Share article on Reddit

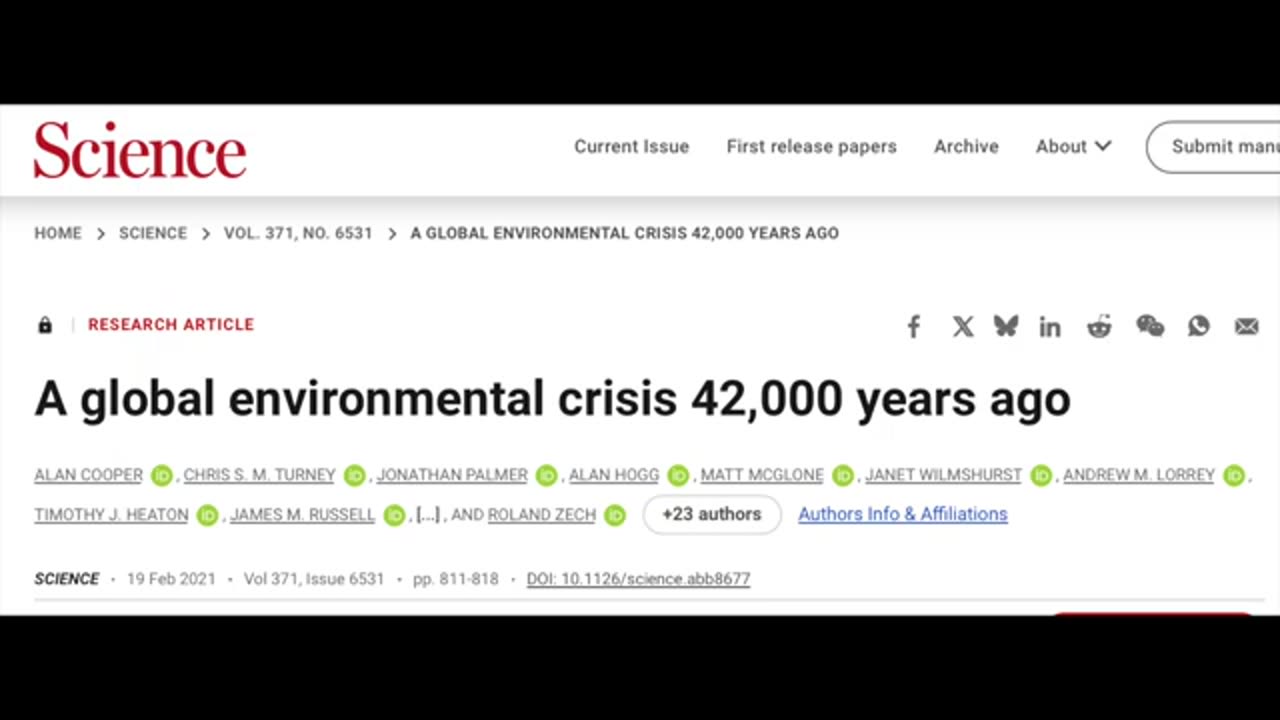1099,326
